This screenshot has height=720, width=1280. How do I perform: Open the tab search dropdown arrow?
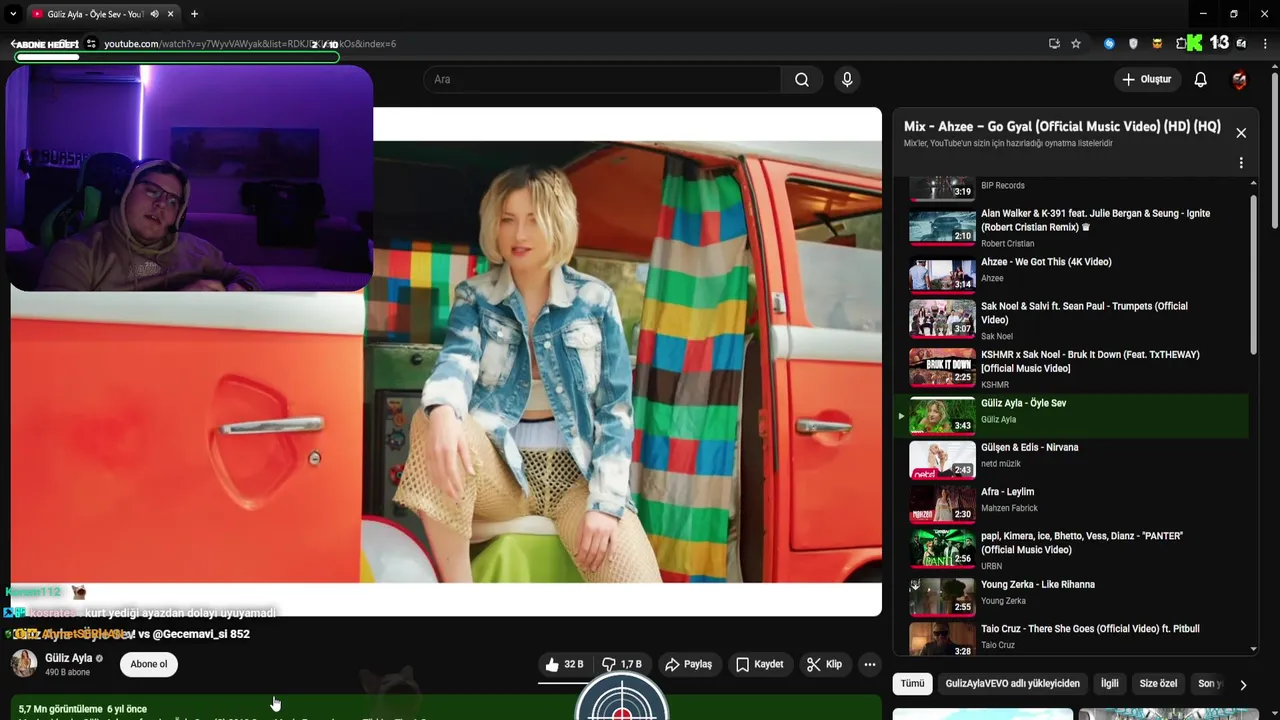13,14
